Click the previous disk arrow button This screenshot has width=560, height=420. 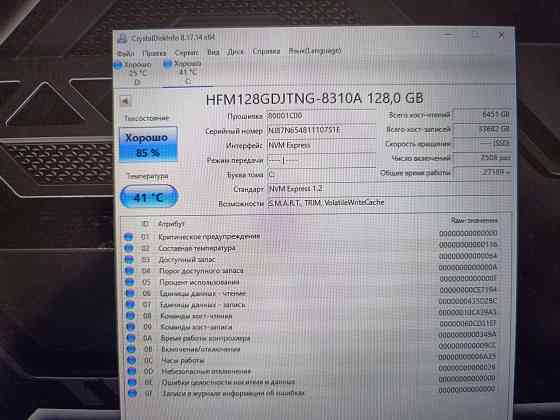(125, 101)
